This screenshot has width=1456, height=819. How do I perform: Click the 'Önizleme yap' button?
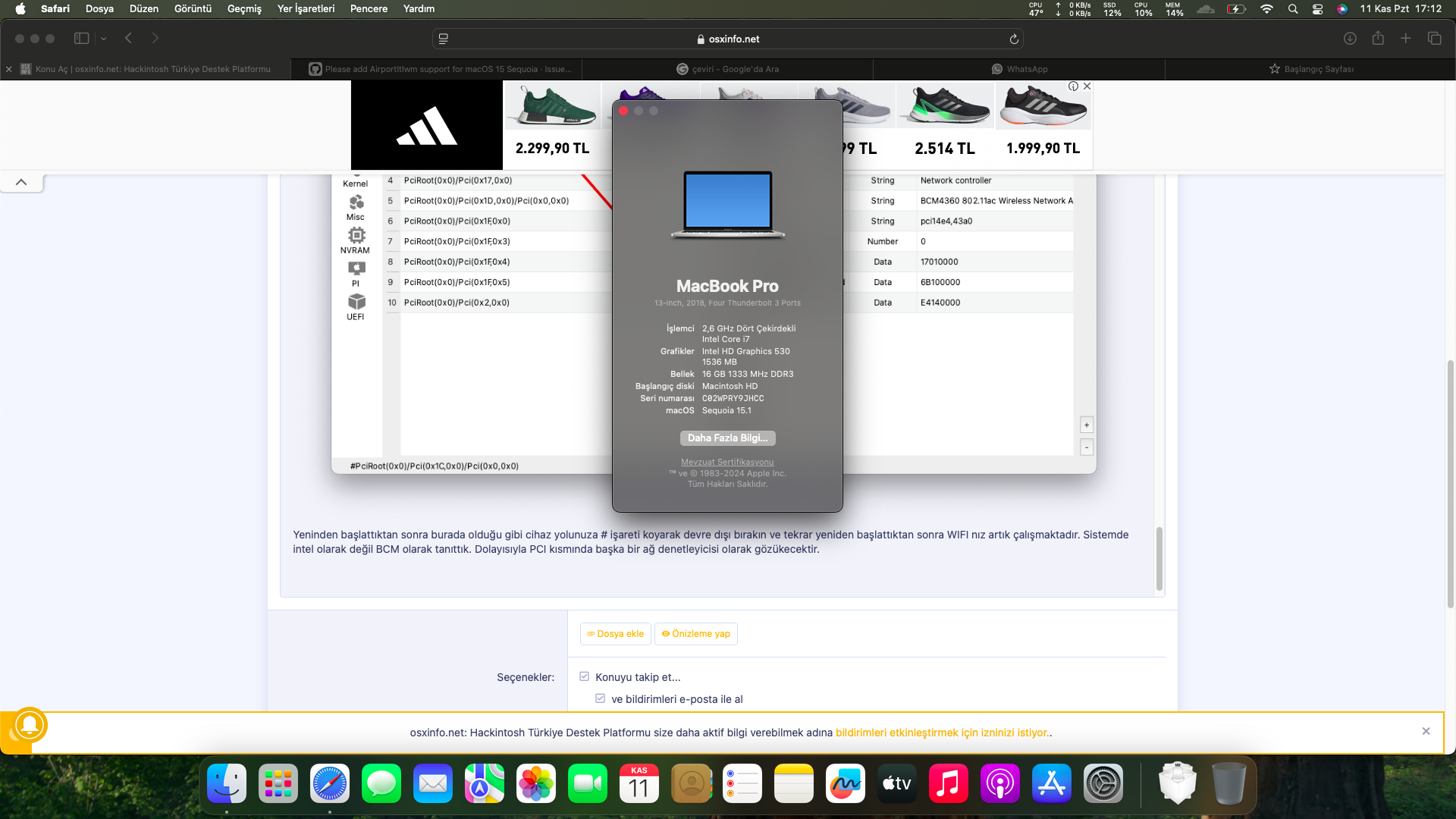(695, 634)
